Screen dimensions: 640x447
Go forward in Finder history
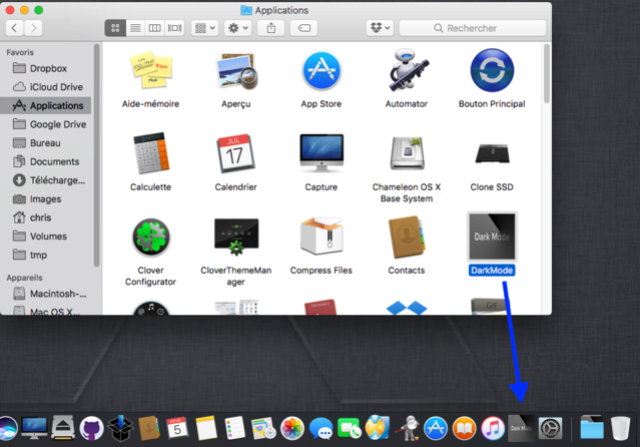click(33, 28)
